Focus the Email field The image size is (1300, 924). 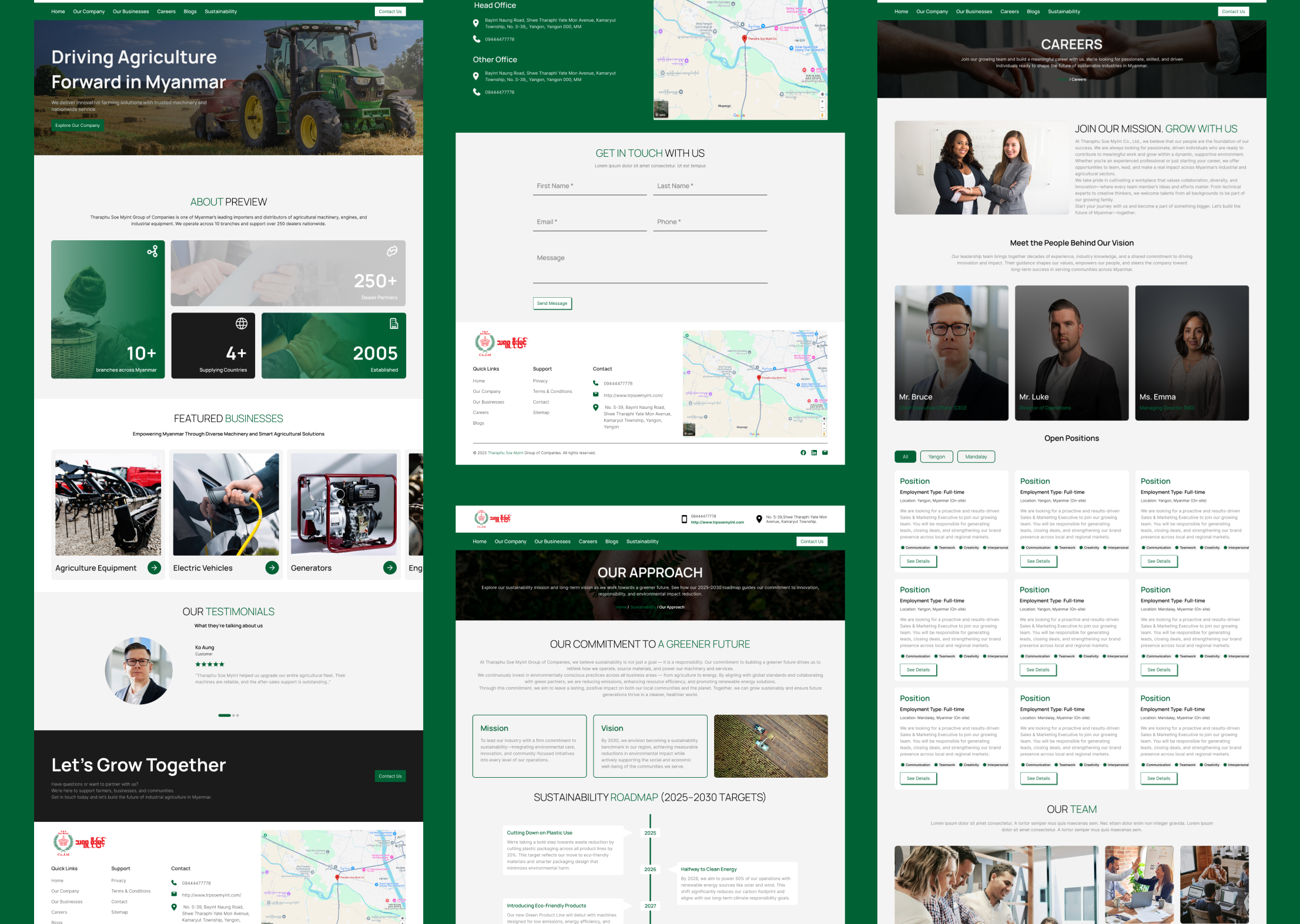tap(590, 222)
